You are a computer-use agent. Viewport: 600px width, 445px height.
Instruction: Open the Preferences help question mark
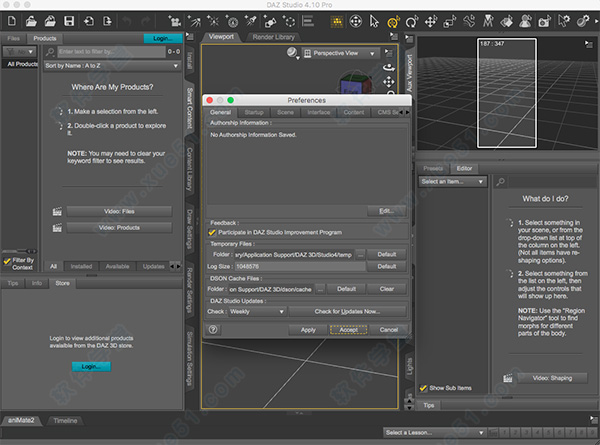[213, 329]
